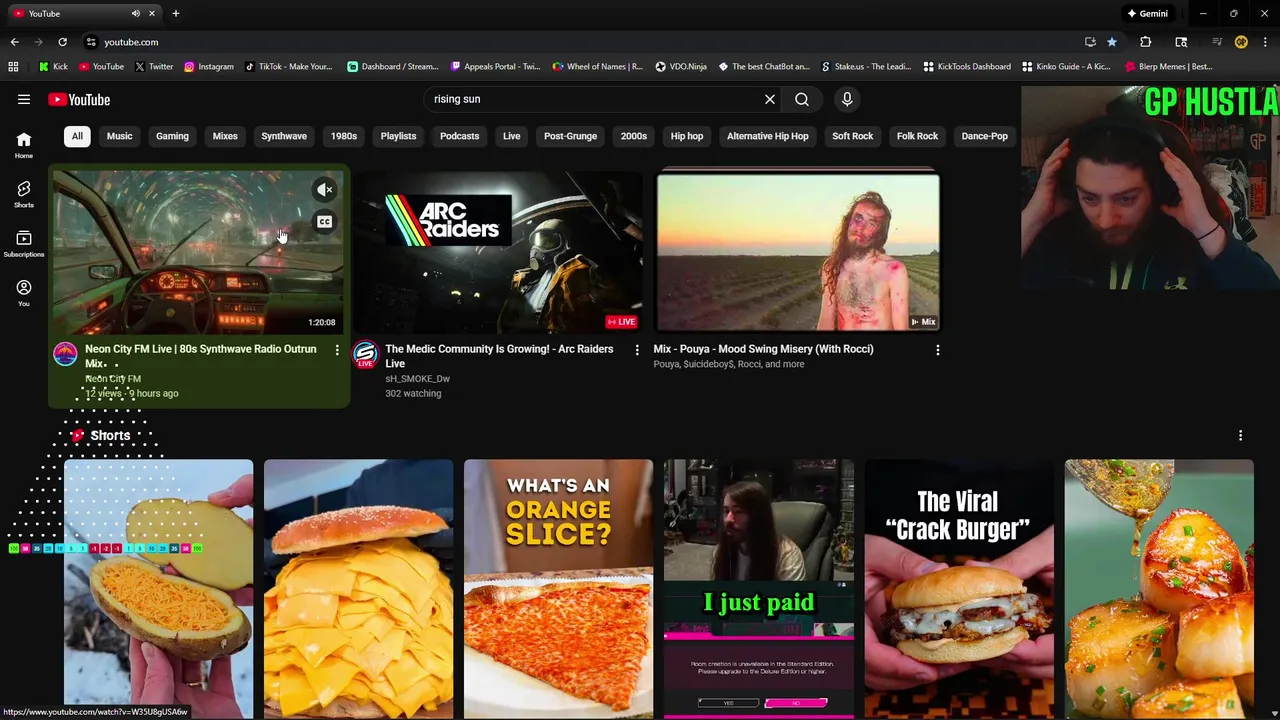Mute the YouTube tab audio icon
This screenshot has height=720, width=1280.
(x=136, y=13)
